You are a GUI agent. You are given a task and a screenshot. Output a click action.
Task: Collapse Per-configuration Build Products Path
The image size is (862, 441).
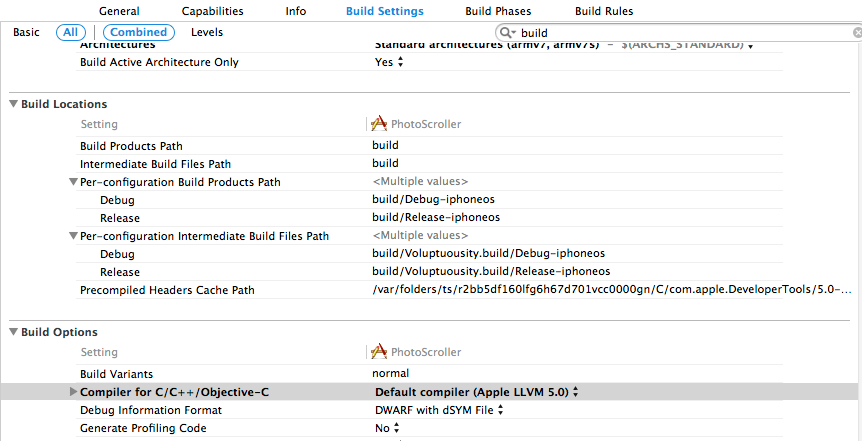coord(73,182)
